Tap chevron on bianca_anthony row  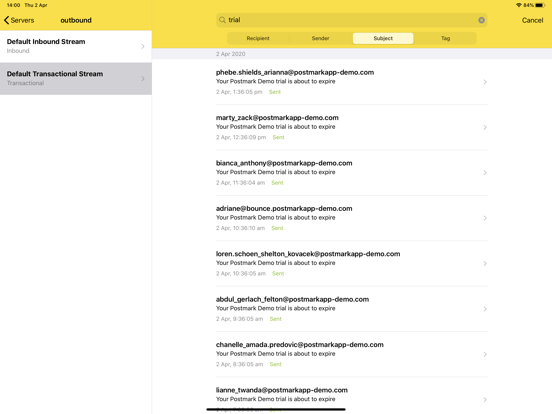coord(485,173)
